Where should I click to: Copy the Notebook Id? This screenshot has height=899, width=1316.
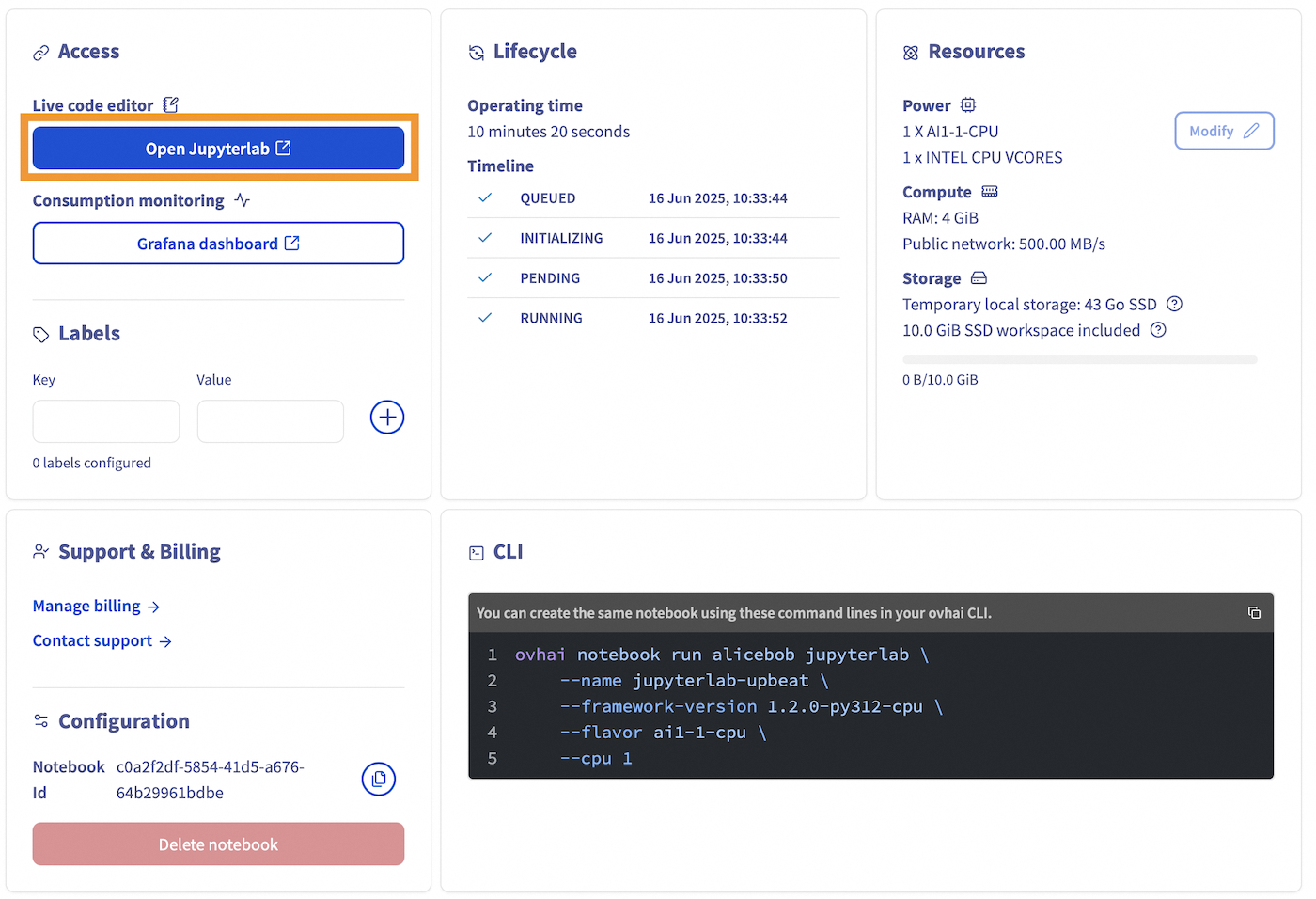coord(379,779)
